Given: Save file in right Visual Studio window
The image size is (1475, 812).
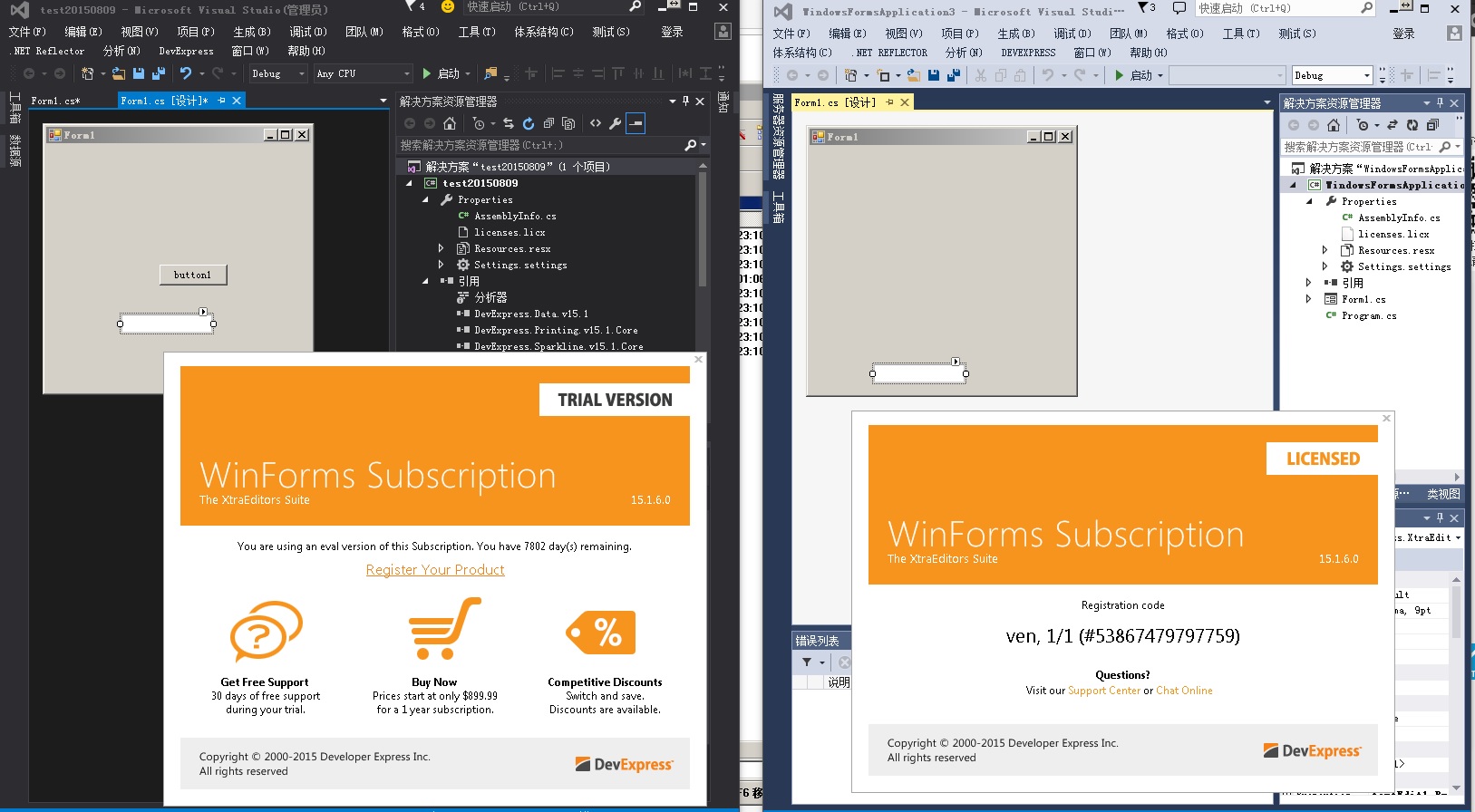Looking at the screenshot, I should [934, 75].
